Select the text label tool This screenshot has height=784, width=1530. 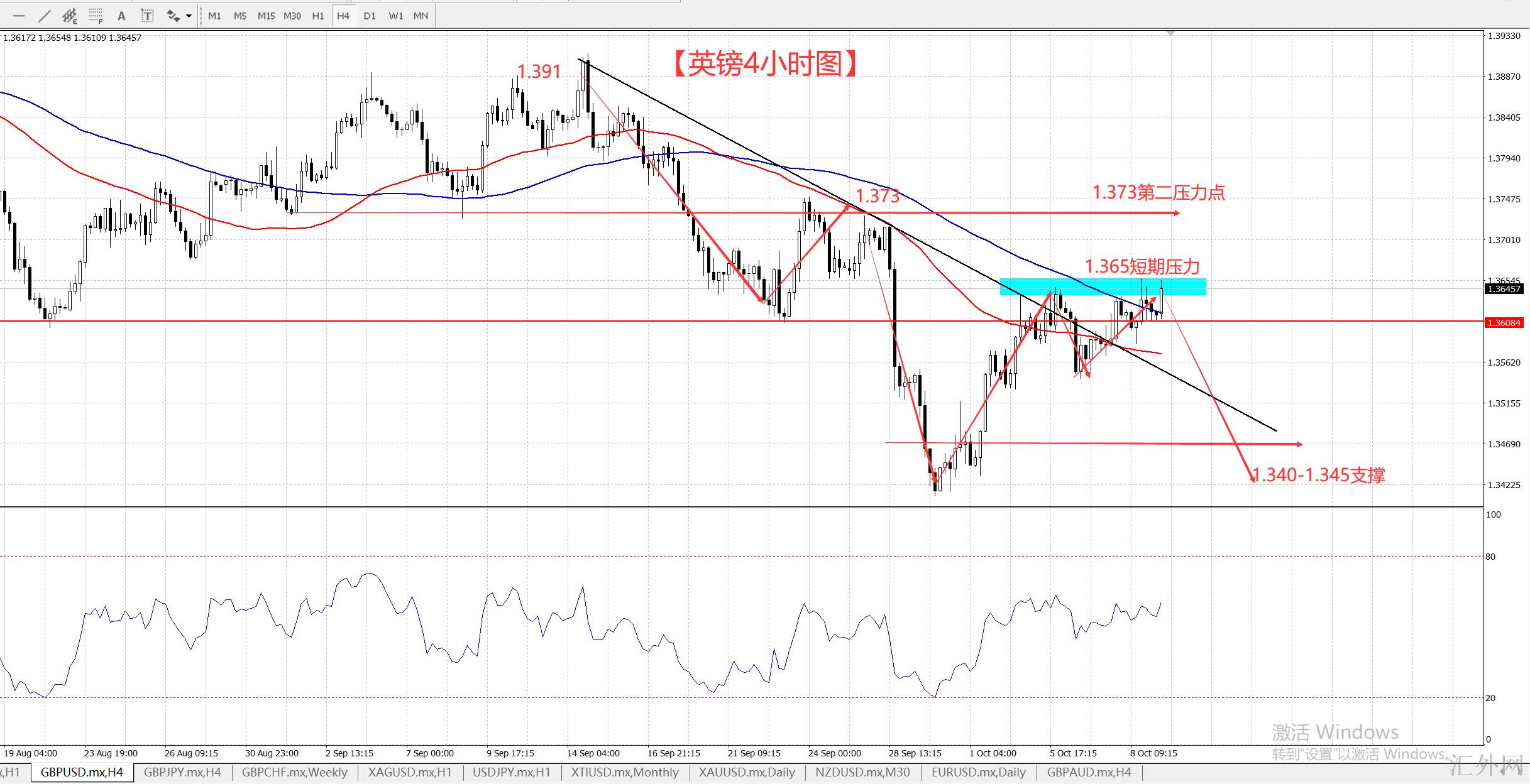tap(147, 16)
